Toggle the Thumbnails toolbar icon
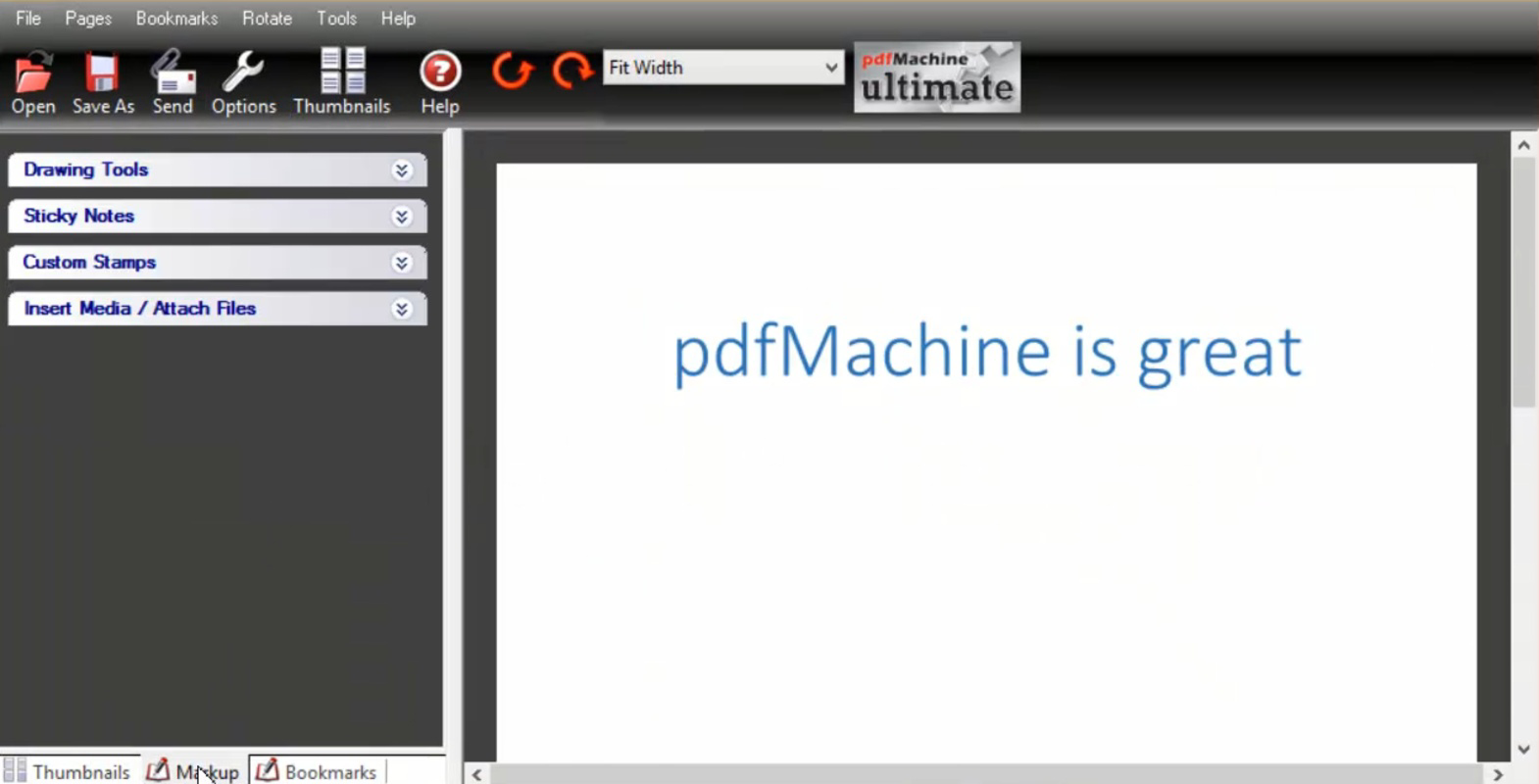 [342, 71]
